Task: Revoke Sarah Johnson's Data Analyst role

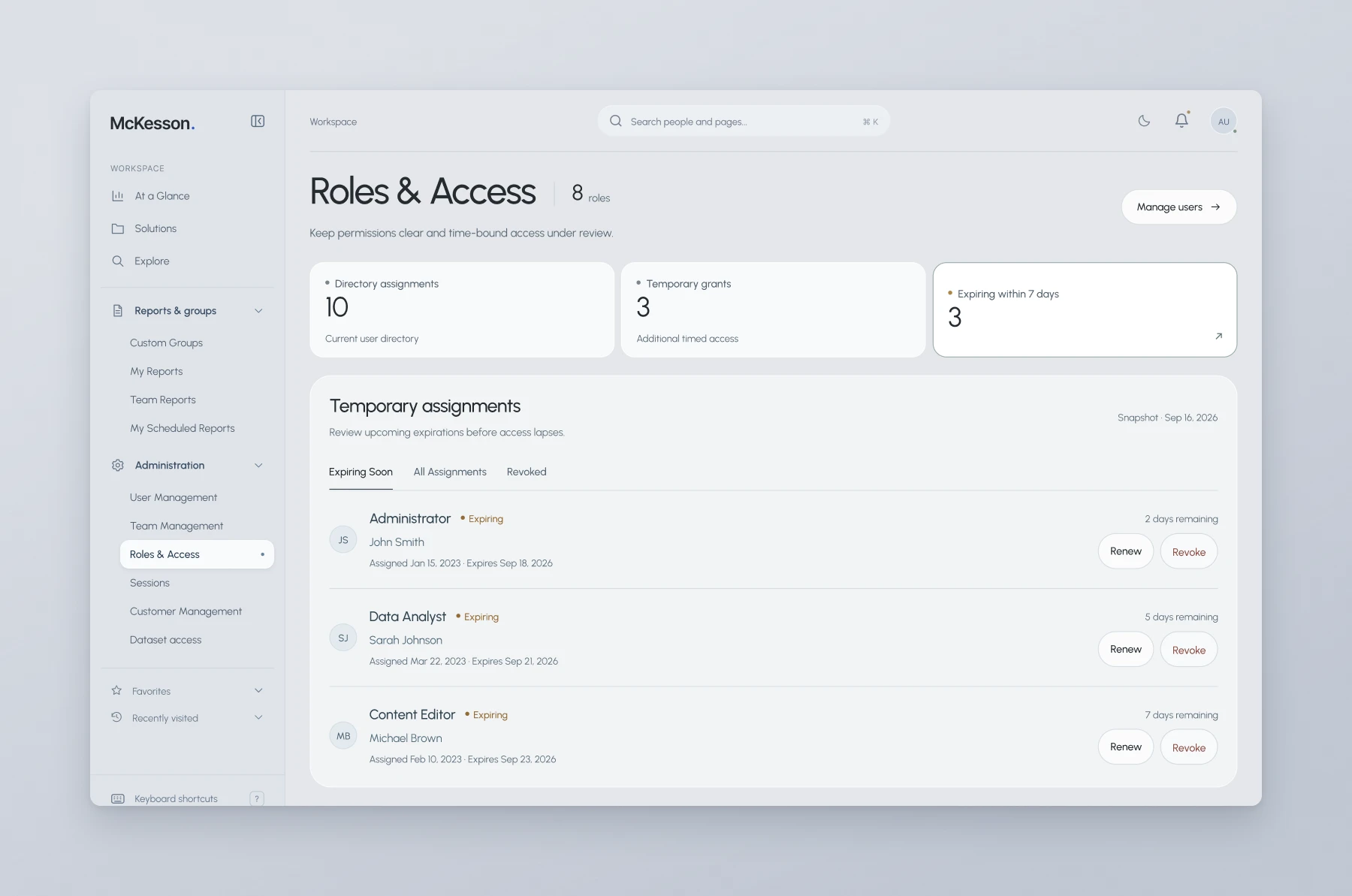Action: pos(1188,650)
